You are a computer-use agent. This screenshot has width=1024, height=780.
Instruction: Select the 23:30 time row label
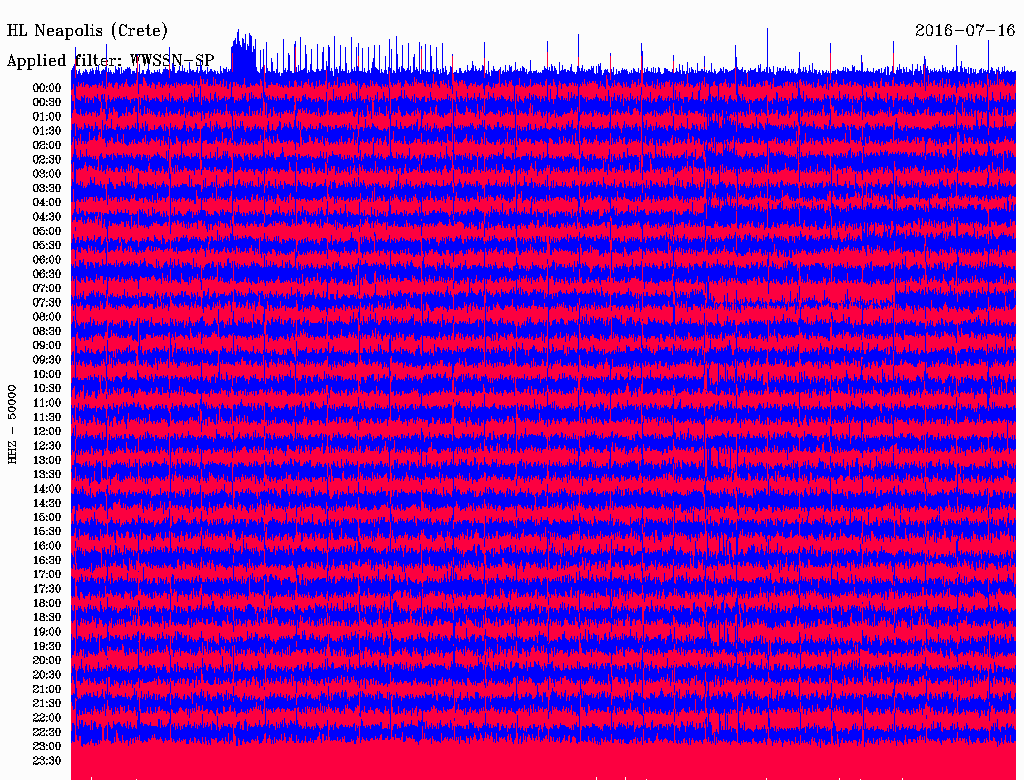point(47,761)
